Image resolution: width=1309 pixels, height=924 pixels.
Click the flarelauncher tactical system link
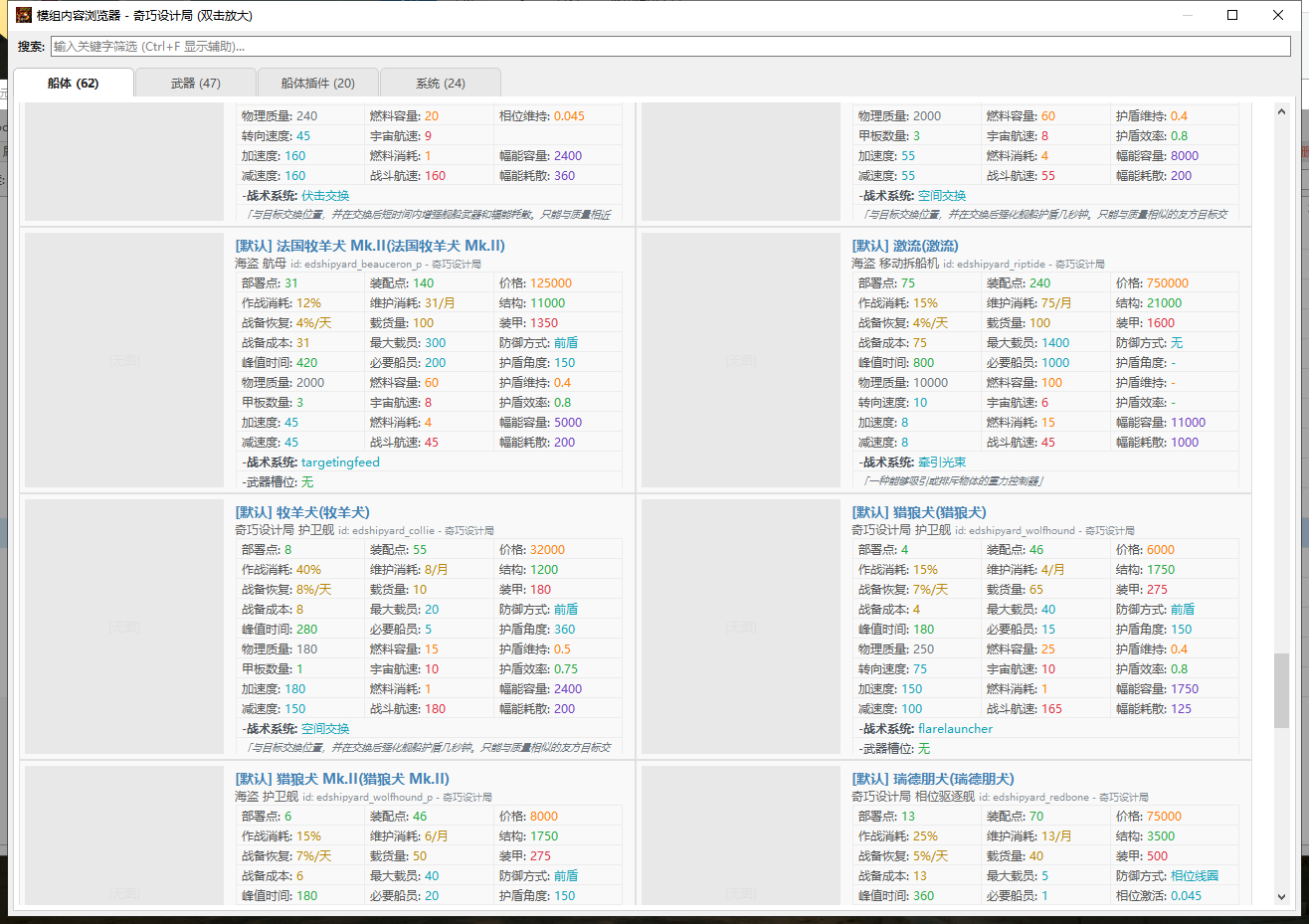(955, 729)
